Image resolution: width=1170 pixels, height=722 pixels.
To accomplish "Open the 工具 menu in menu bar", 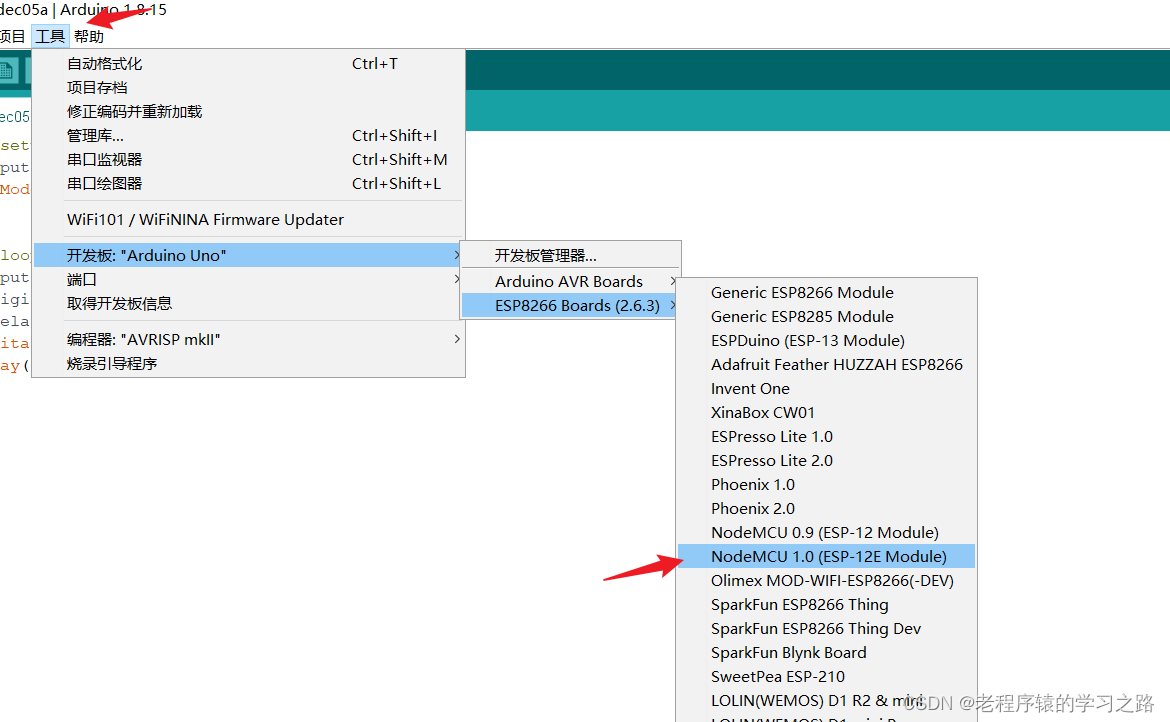I will pos(51,36).
